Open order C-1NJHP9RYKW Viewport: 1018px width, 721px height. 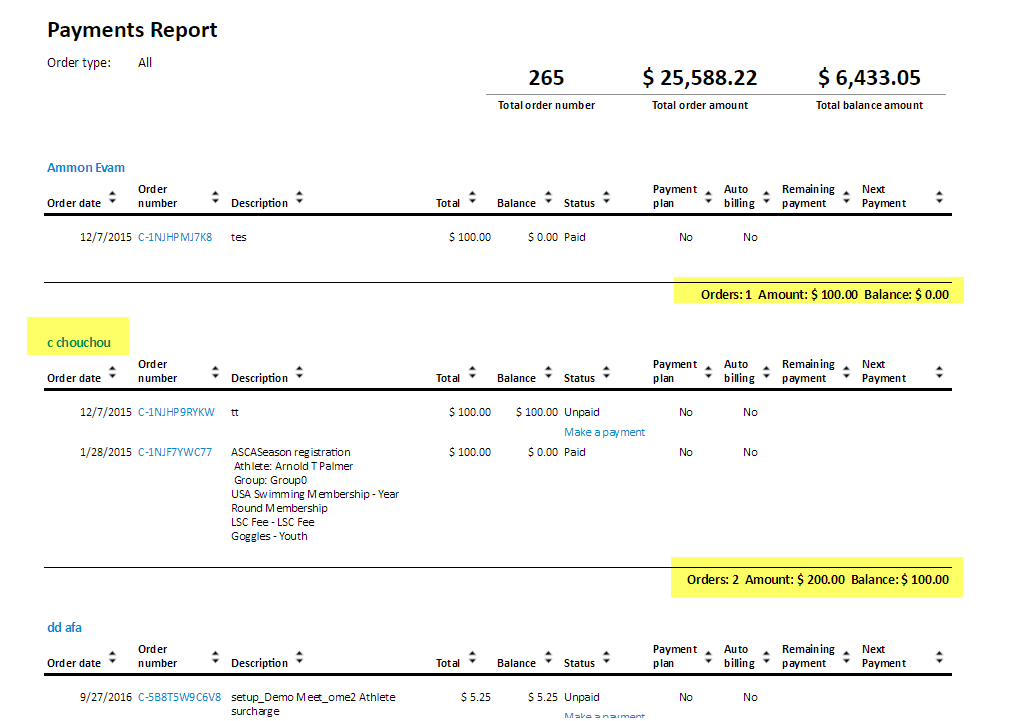point(176,413)
